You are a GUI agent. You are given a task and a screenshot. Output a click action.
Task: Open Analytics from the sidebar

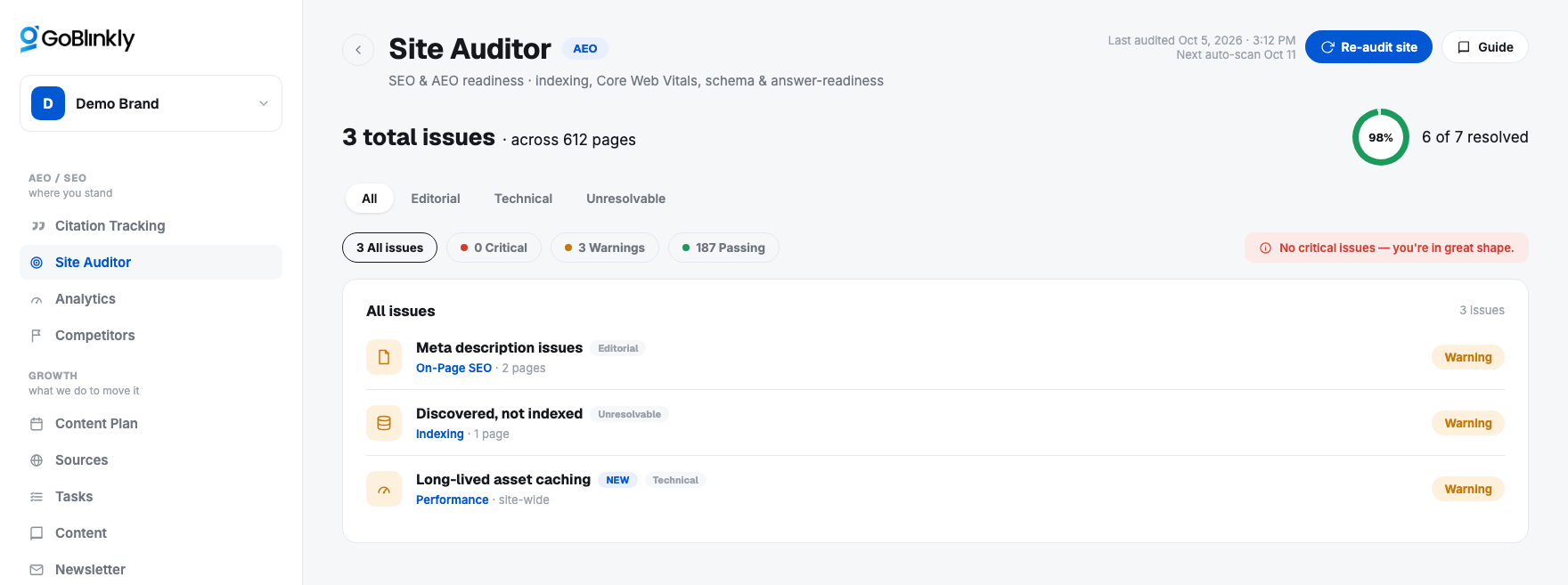click(151, 299)
